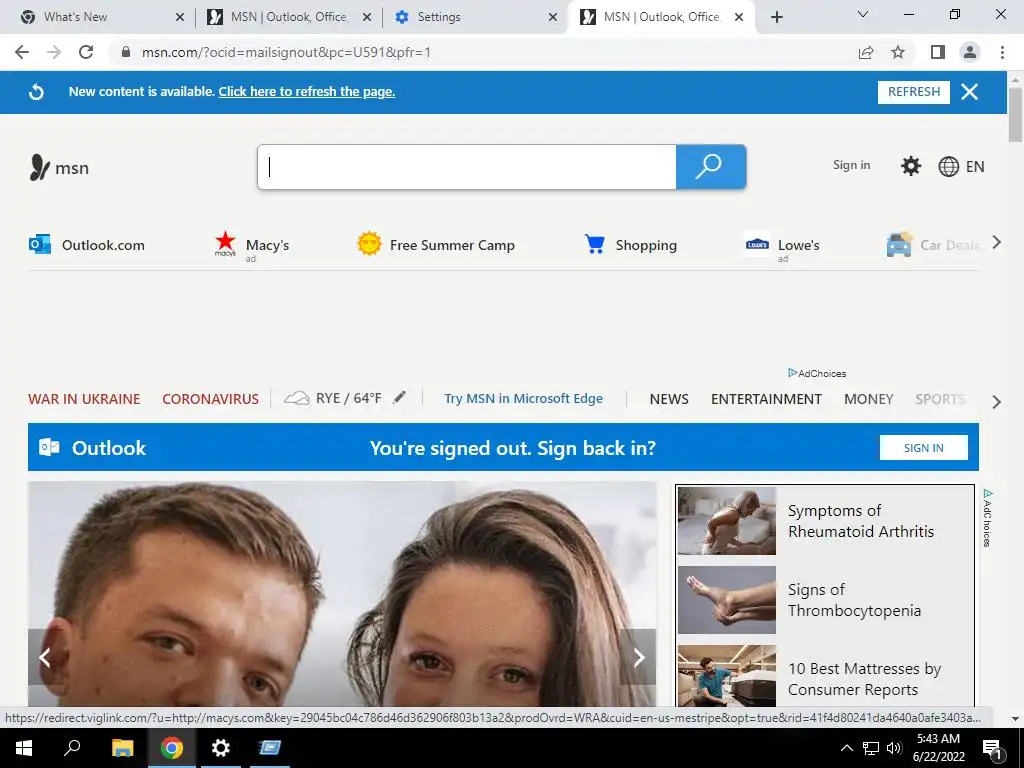Image resolution: width=1024 pixels, height=768 pixels.
Task: Click the Shopping cart icon
Action: [x=594, y=244]
